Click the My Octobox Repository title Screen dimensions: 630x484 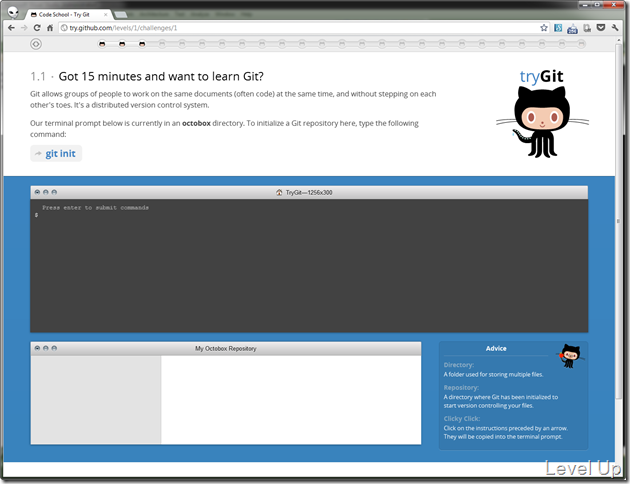225,349
